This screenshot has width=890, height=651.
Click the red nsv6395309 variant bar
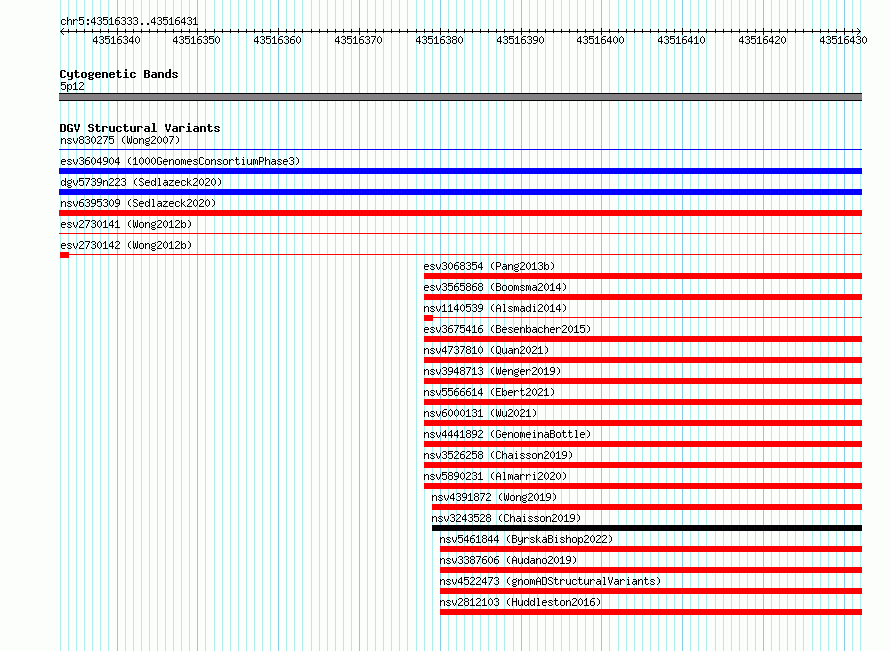460,213
